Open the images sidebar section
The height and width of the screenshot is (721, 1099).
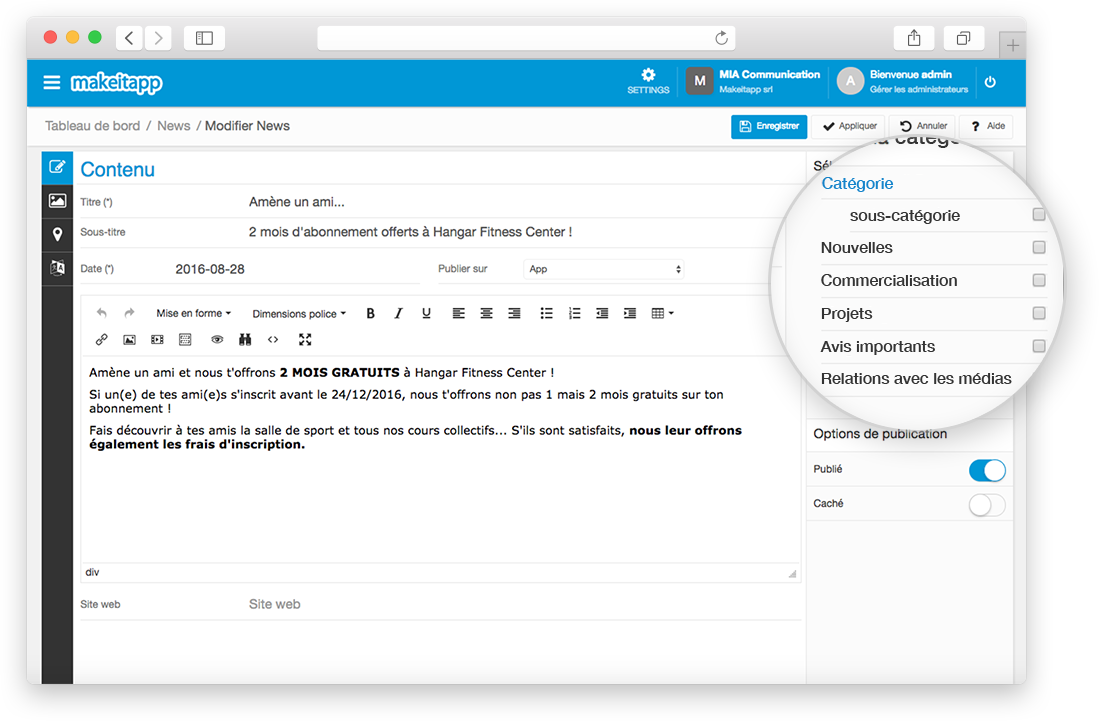pos(57,200)
